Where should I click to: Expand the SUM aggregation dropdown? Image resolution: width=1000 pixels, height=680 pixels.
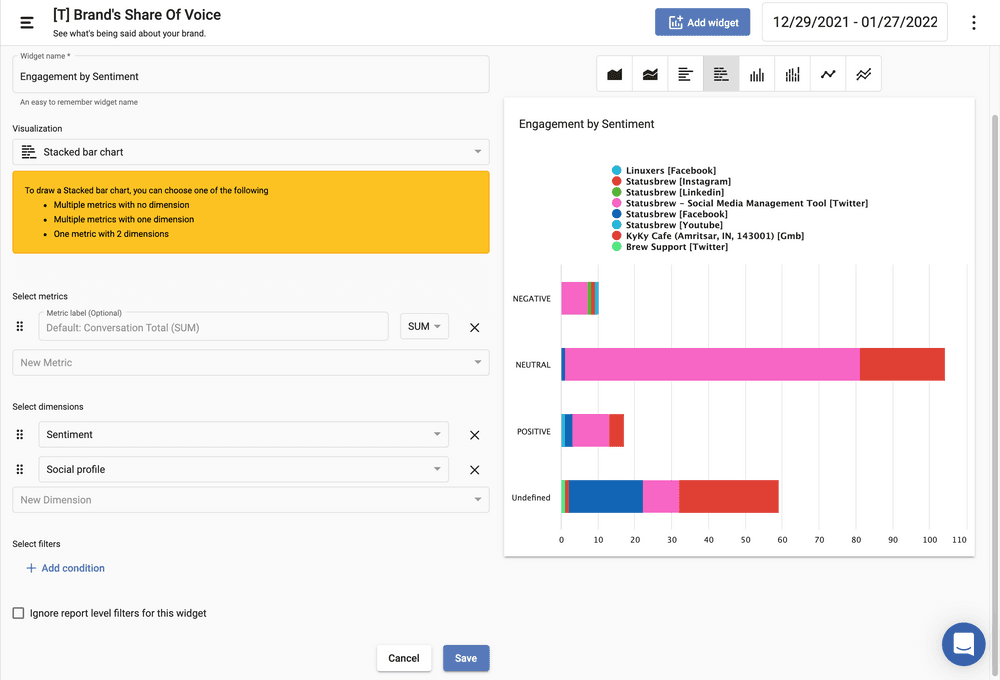[424, 327]
